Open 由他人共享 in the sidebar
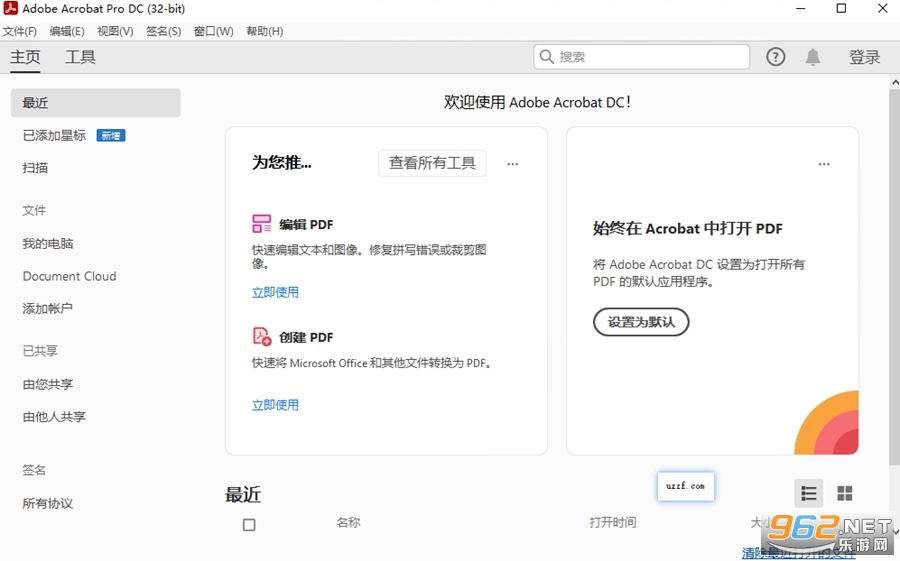This screenshot has height=561, width=900. click(x=54, y=416)
